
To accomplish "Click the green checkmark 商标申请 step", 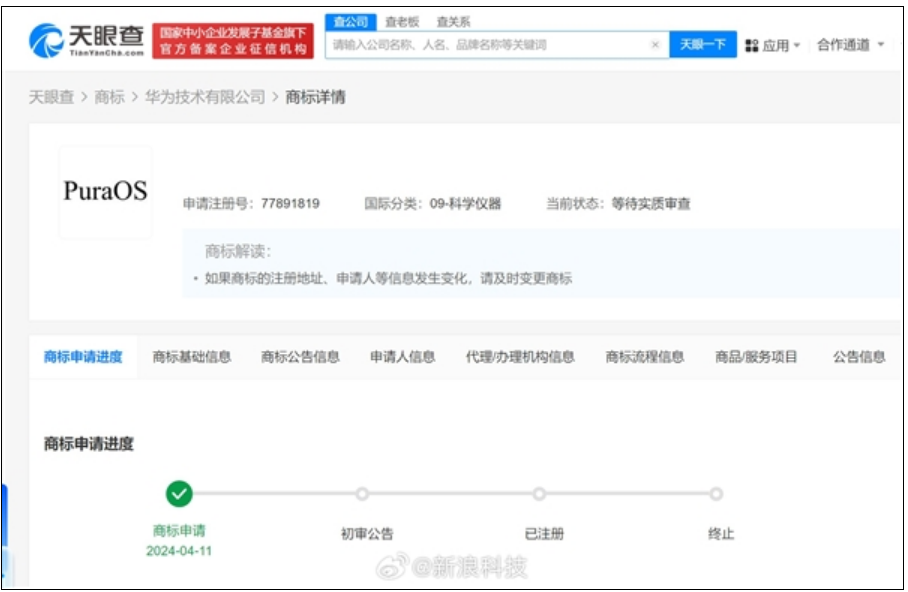I will click(x=179, y=494).
